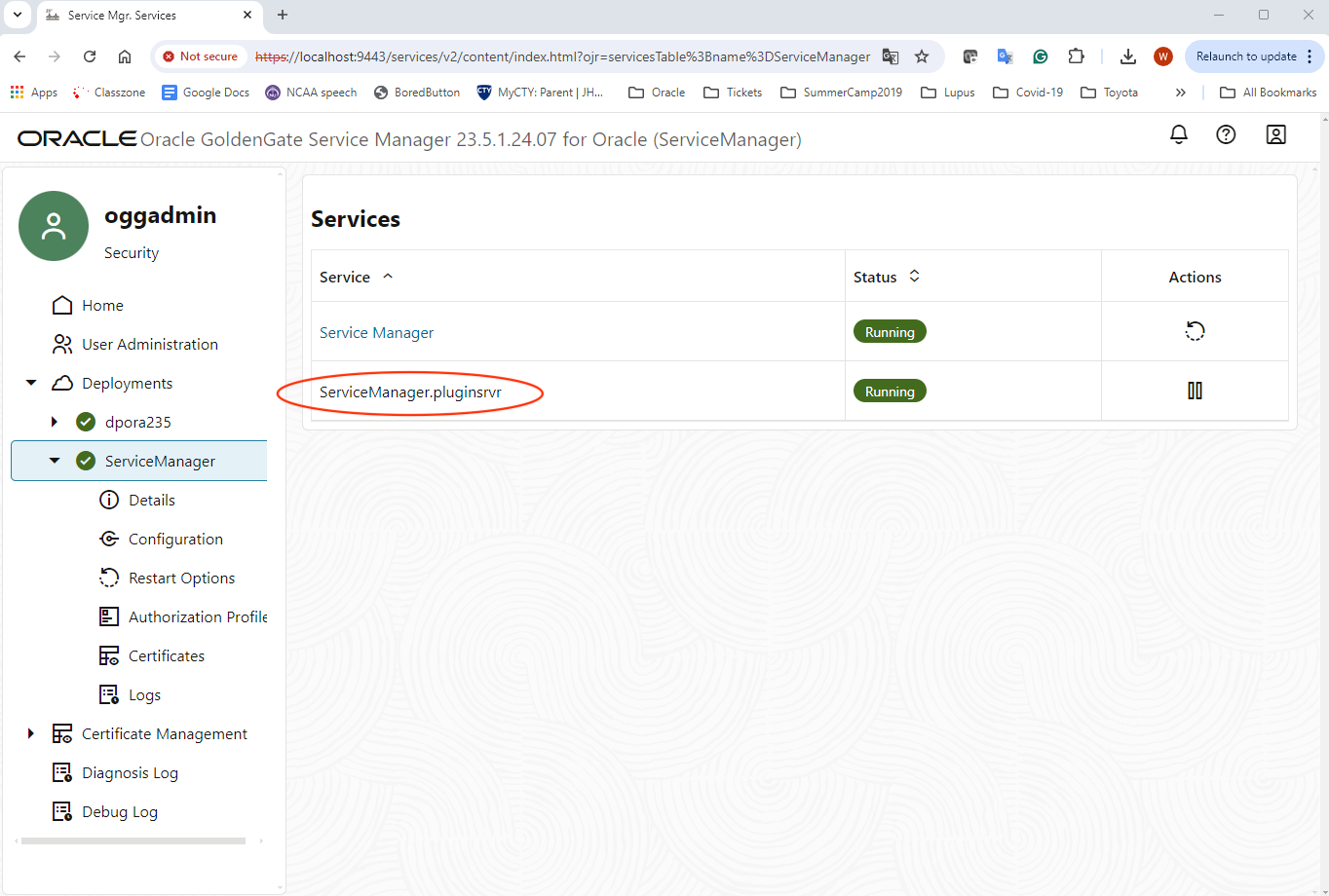Open the help question mark icon
Image resolution: width=1329 pixels, height=896 pixels.
tap(1226, 134)
